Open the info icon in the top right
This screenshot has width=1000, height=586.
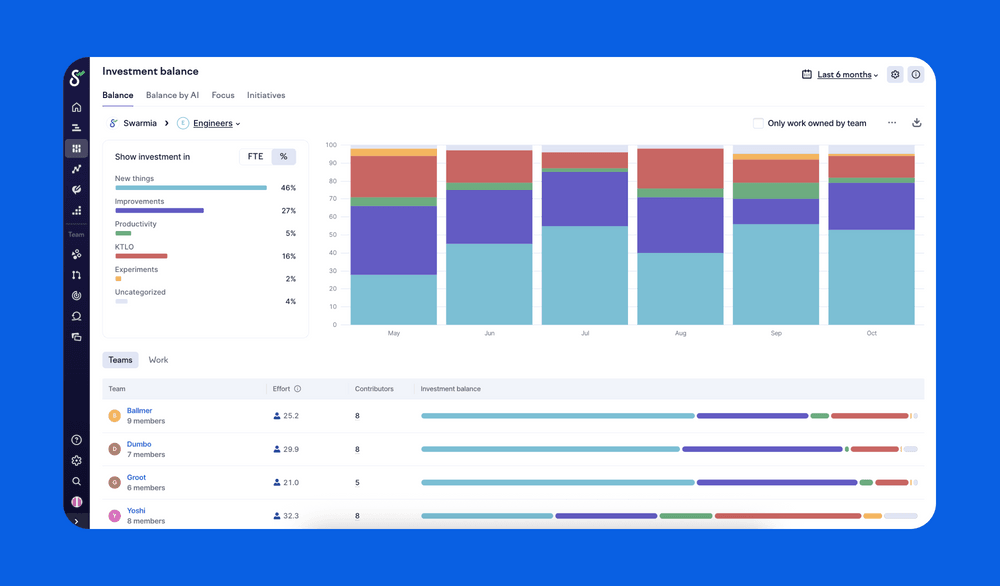pyautogui.click(x=916, y=75)
